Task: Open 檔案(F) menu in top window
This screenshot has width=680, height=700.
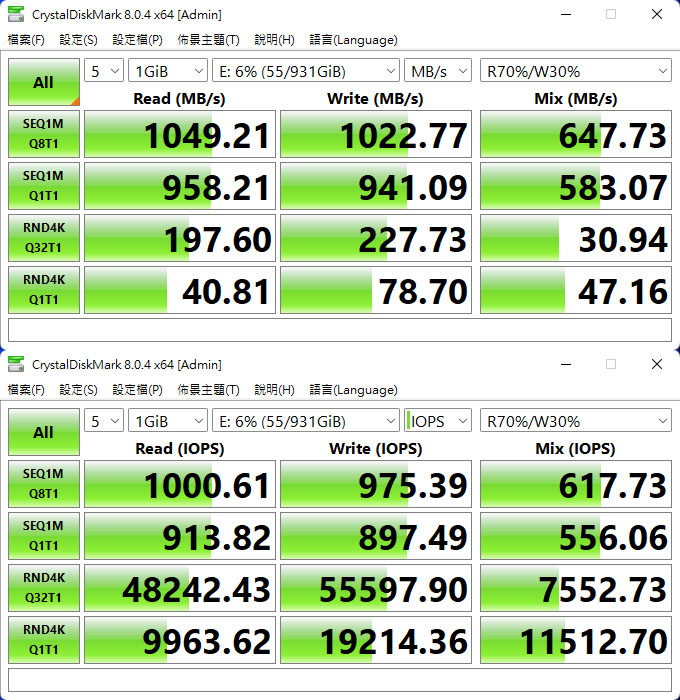Action: [x=26, y=40]
